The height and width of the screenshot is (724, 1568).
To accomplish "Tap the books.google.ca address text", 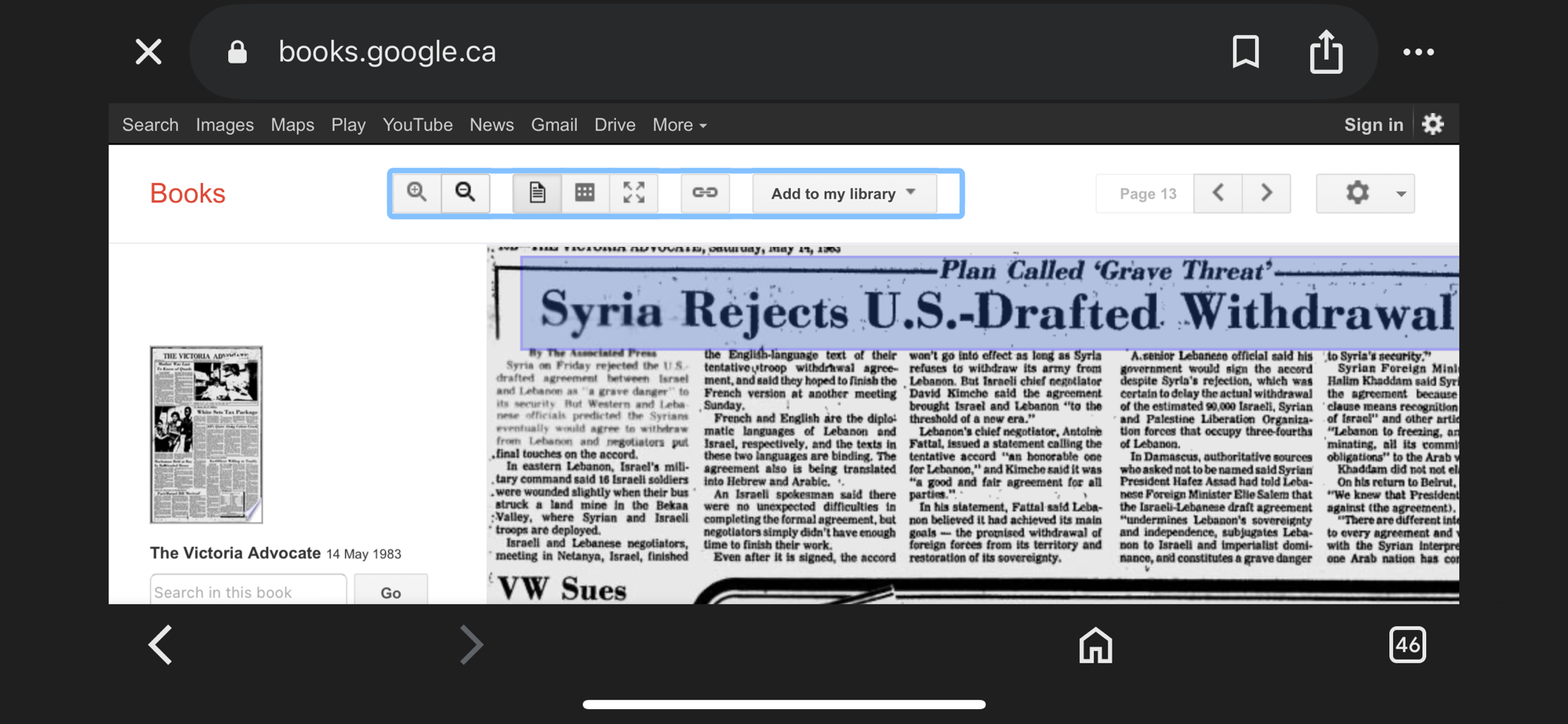I will (x=387, y=52).
